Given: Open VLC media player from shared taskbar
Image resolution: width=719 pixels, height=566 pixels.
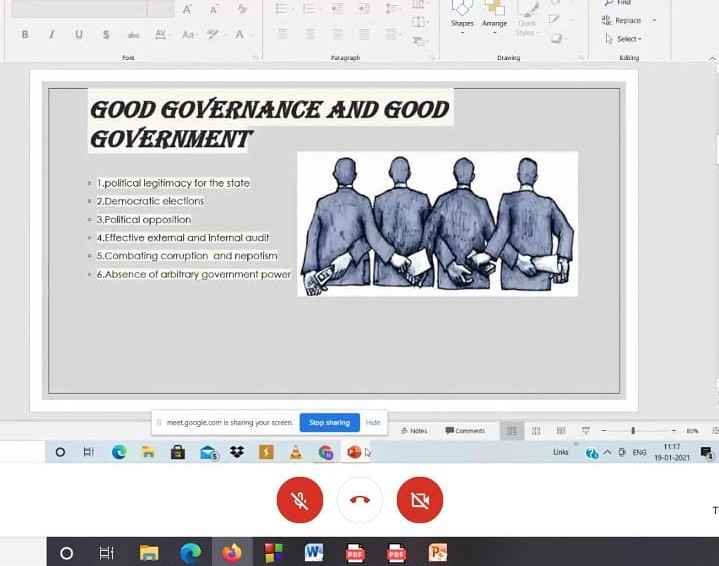Looking at the screenshot, I should [295, 453].
